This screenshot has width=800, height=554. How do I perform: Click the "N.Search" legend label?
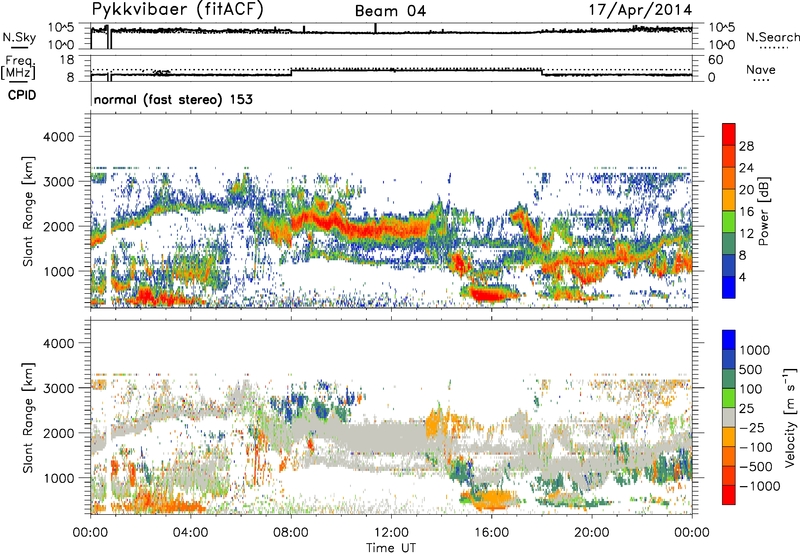pos(772,37)
